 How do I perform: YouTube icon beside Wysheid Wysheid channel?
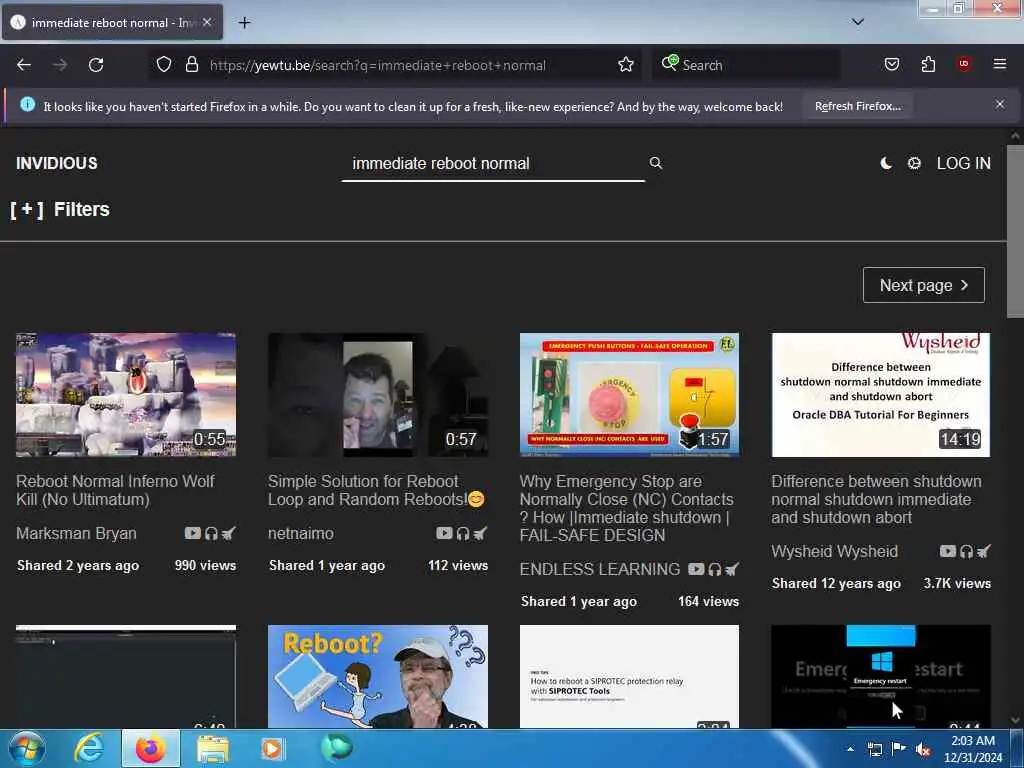948,551
